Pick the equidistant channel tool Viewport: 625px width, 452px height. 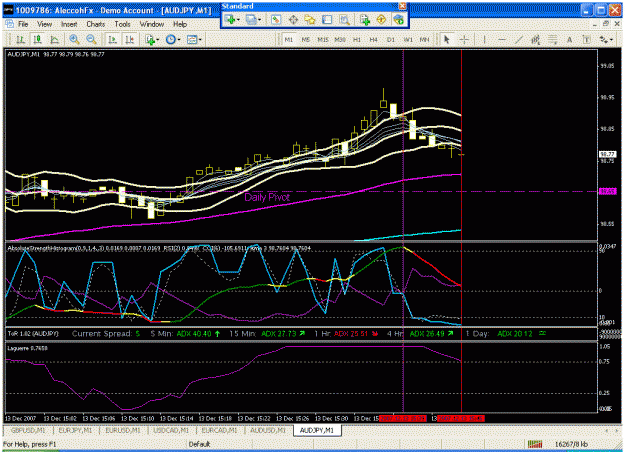[x=535, y=39]
